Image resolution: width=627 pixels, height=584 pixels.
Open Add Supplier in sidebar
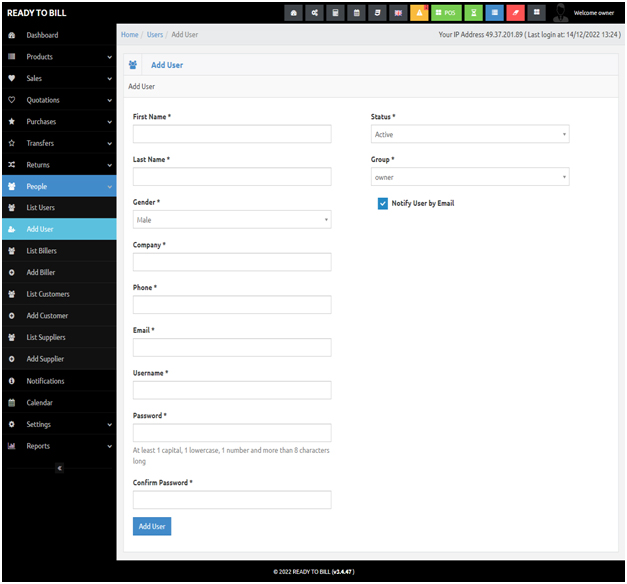59,359
